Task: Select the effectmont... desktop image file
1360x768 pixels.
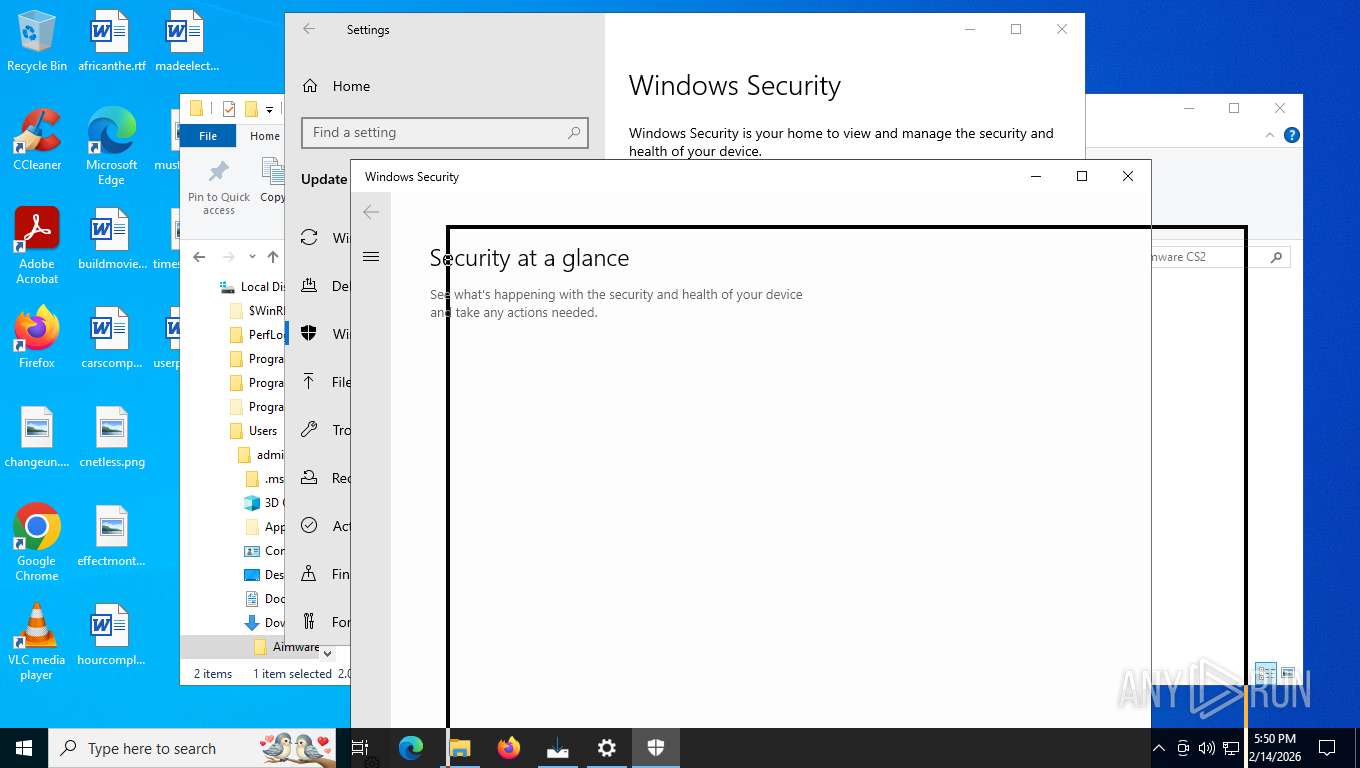Action: click(x=111, y=536)
